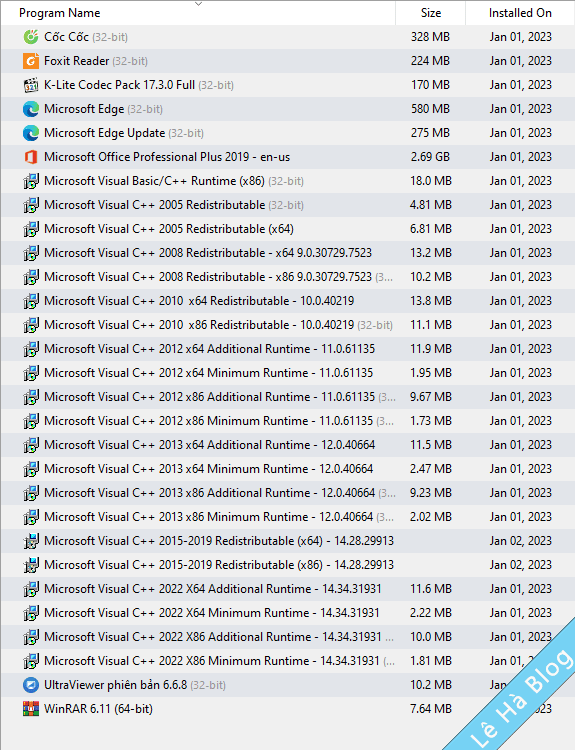Click icon of Visual C++ 2013 x64 Minimum Runtime
The image size is (575, 750).
tap(31, 469)
